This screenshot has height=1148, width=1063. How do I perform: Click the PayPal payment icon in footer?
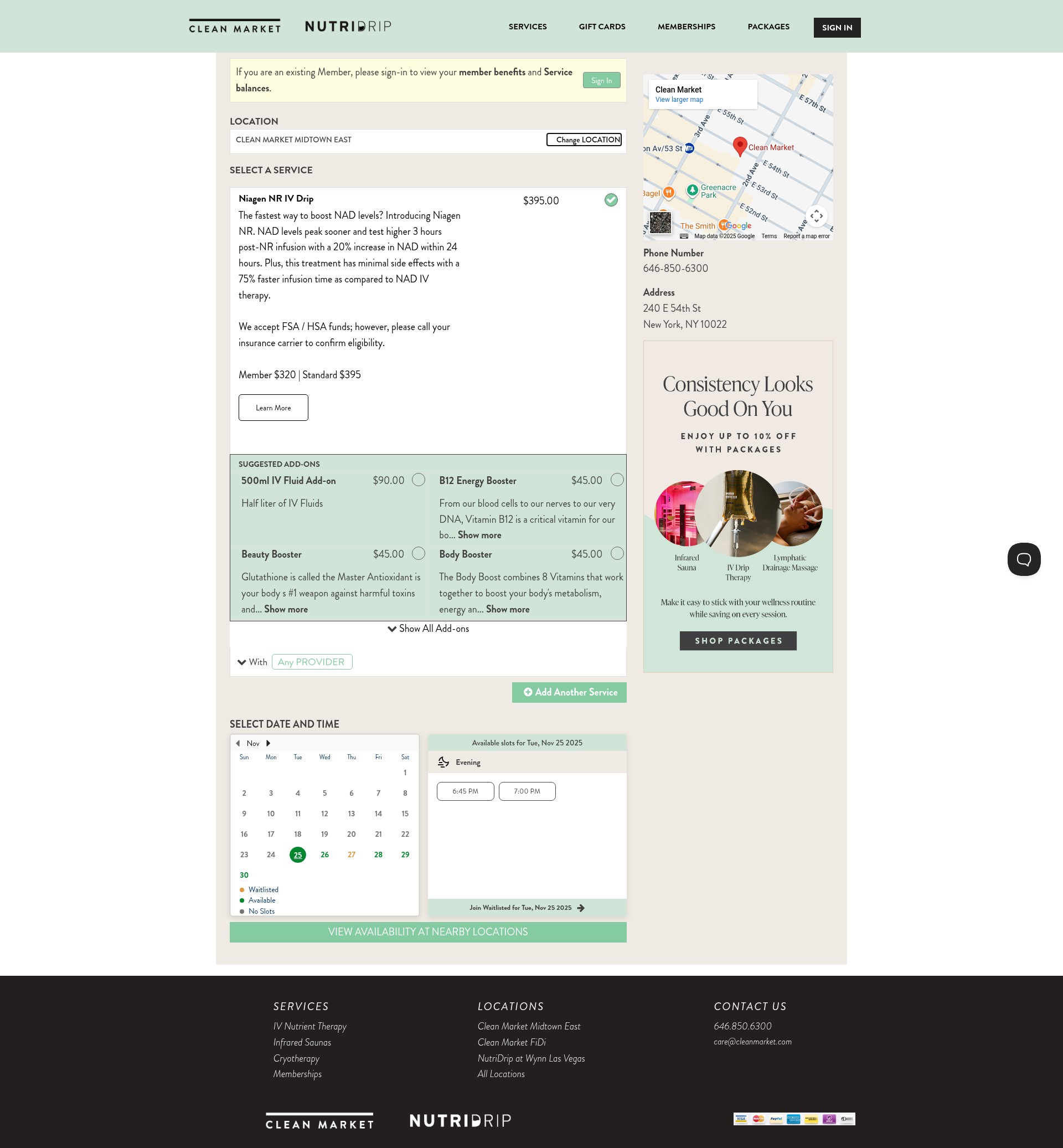pyautogui.click(x=776, y=1119)
